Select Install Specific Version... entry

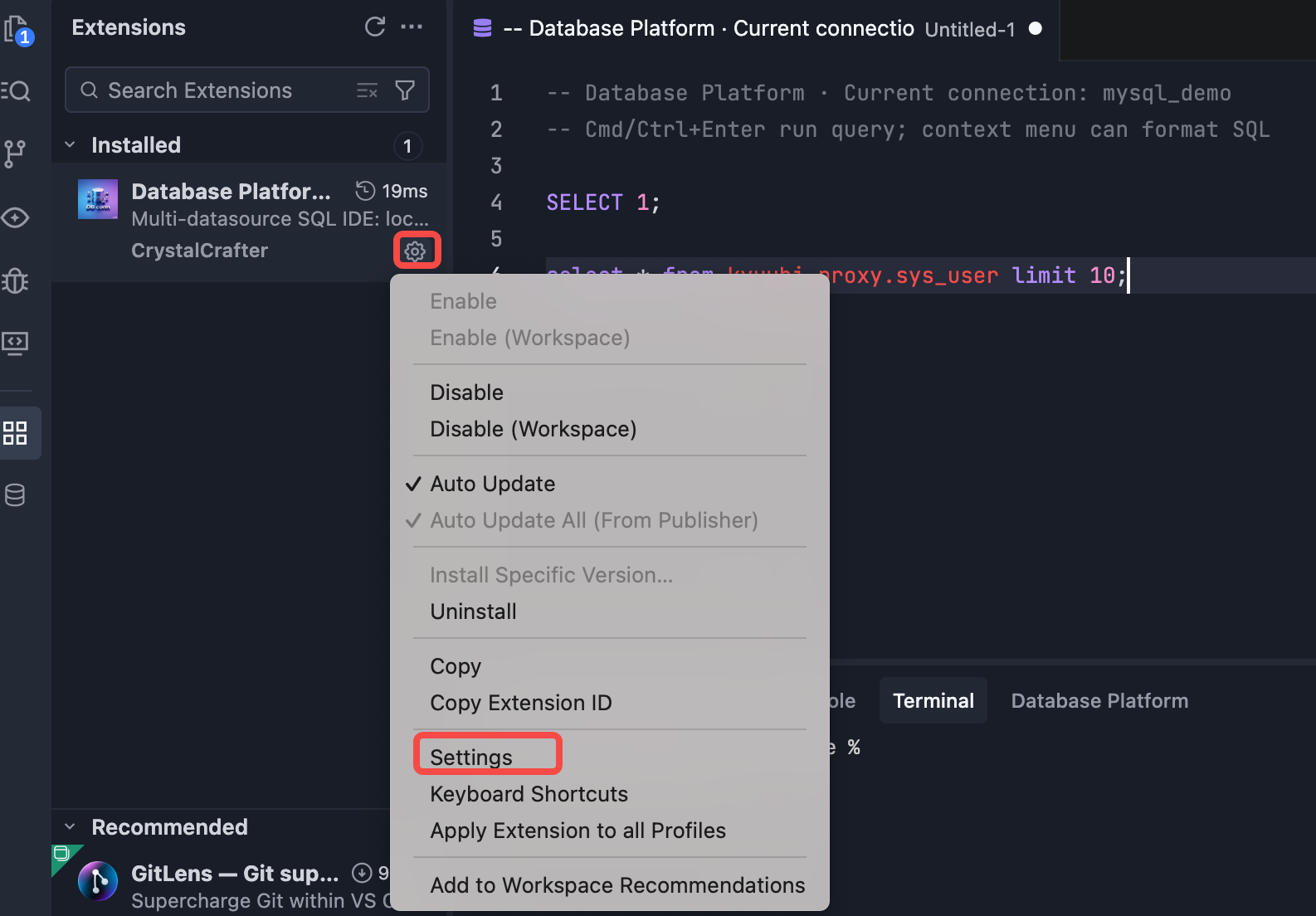pos(551,575)
